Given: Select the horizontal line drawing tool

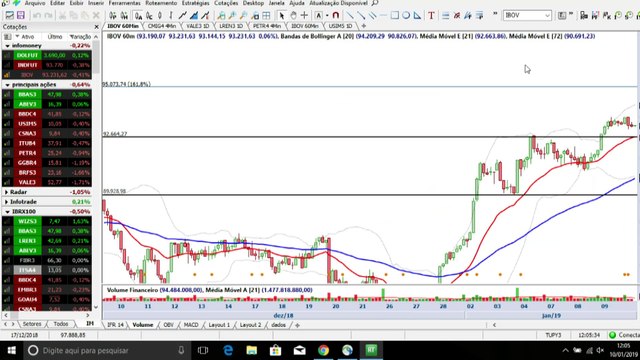Looking at the screenshot, I should (x=383, y=16).
